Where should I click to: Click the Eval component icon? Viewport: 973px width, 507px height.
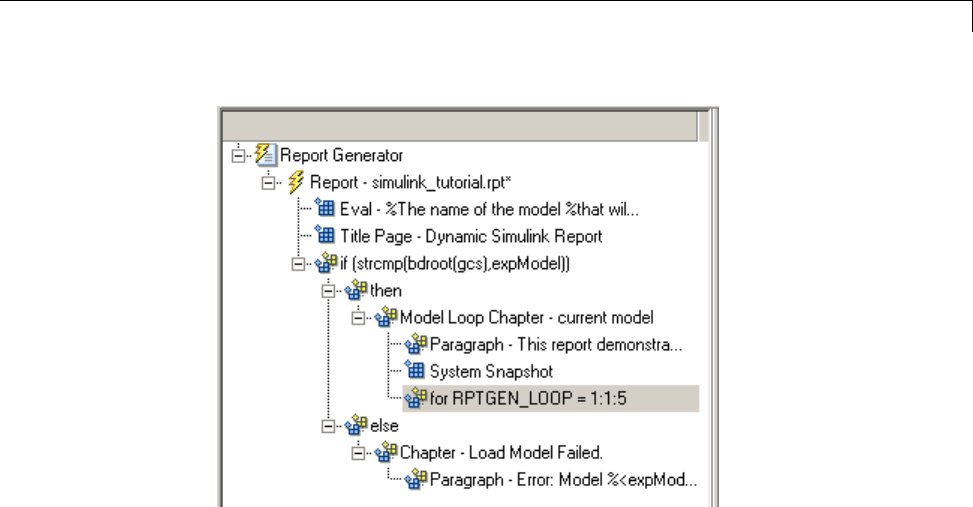click(325, 209)
